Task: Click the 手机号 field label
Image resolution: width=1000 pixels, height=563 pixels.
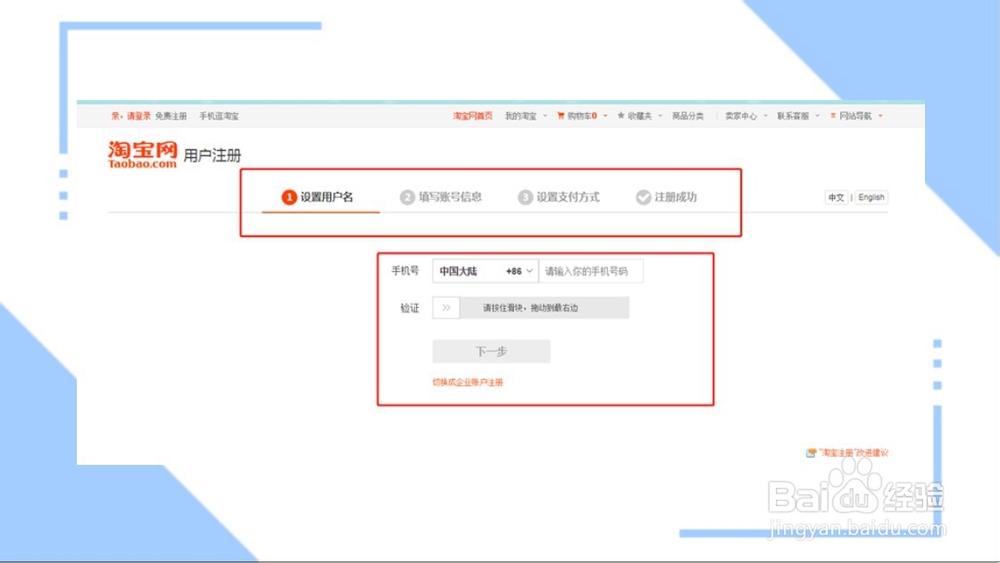Action: point(405,271)
